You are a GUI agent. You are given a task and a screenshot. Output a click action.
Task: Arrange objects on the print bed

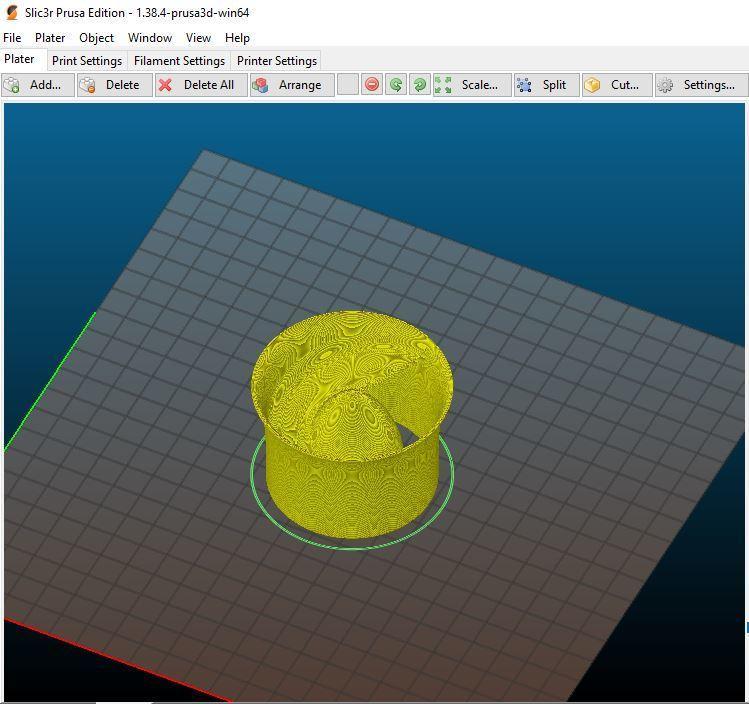tap(290, 85)
